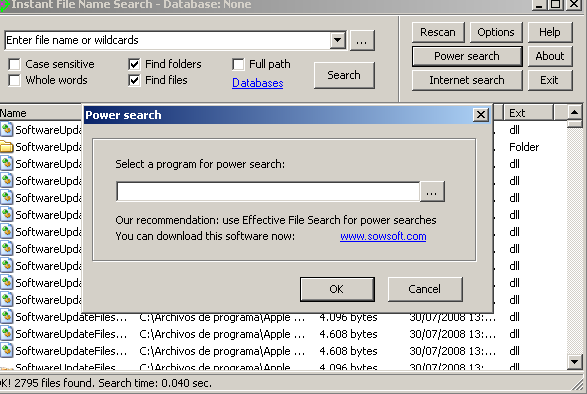Click the Power search button in main window
587x394 pixels.
tap(467, 56)
